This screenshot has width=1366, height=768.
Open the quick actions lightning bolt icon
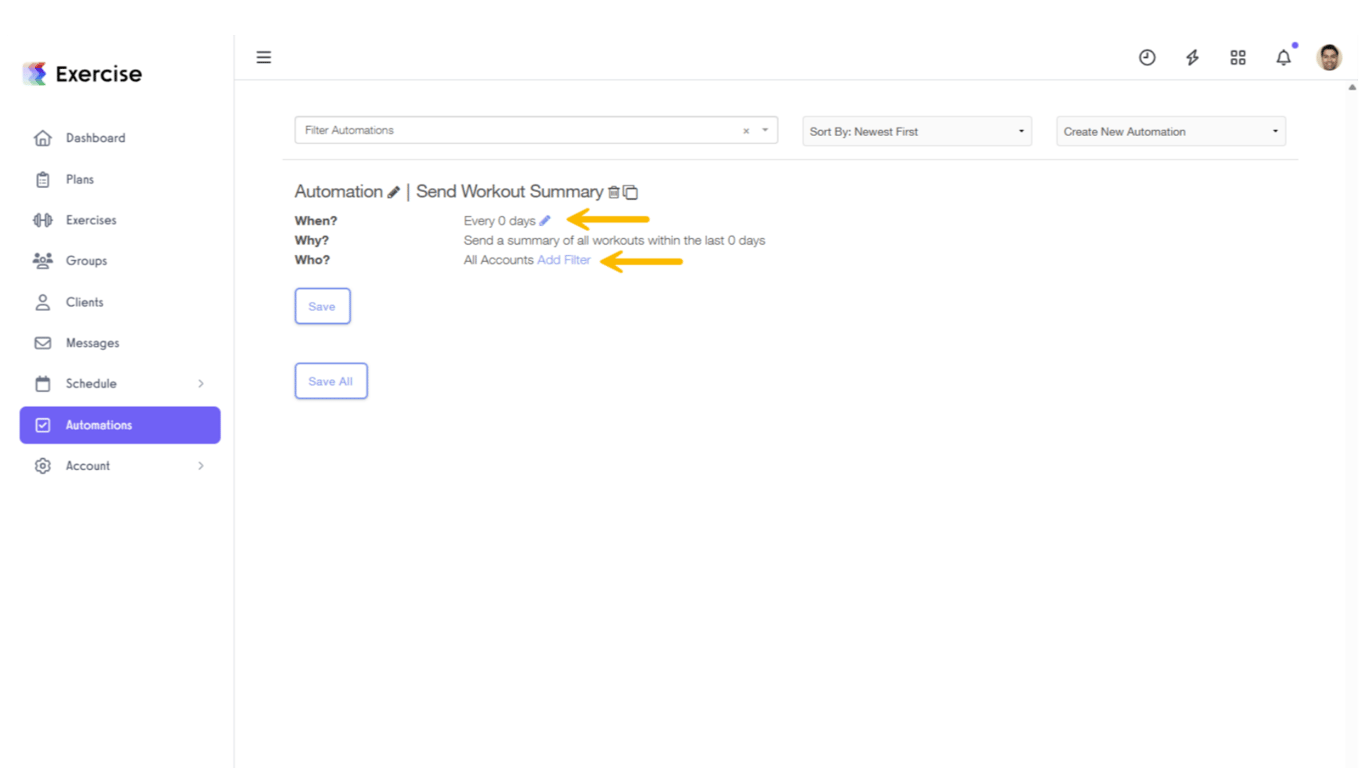[1192, 57]
